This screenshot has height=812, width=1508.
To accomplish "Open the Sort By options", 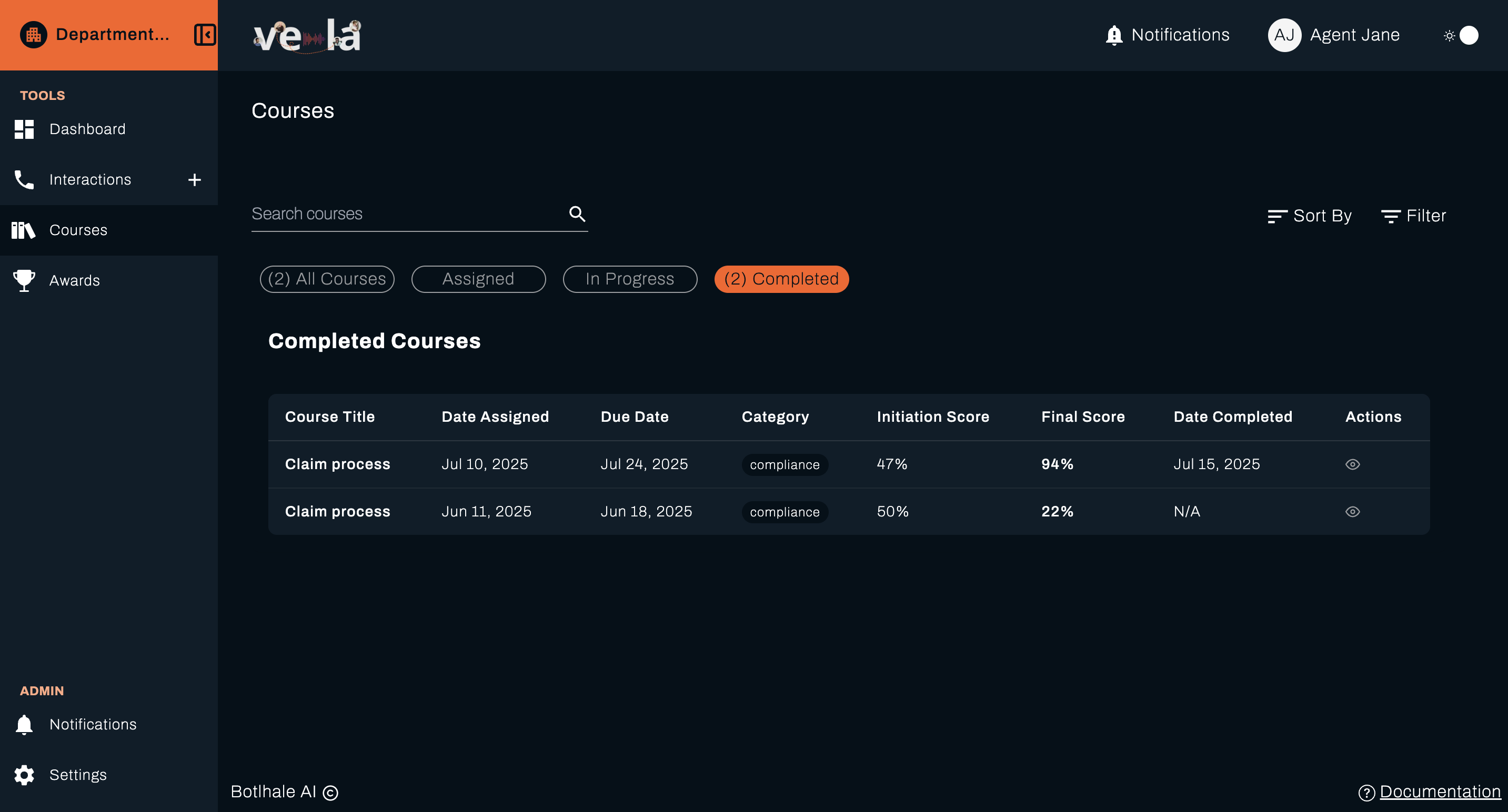I will point(1310,215).
